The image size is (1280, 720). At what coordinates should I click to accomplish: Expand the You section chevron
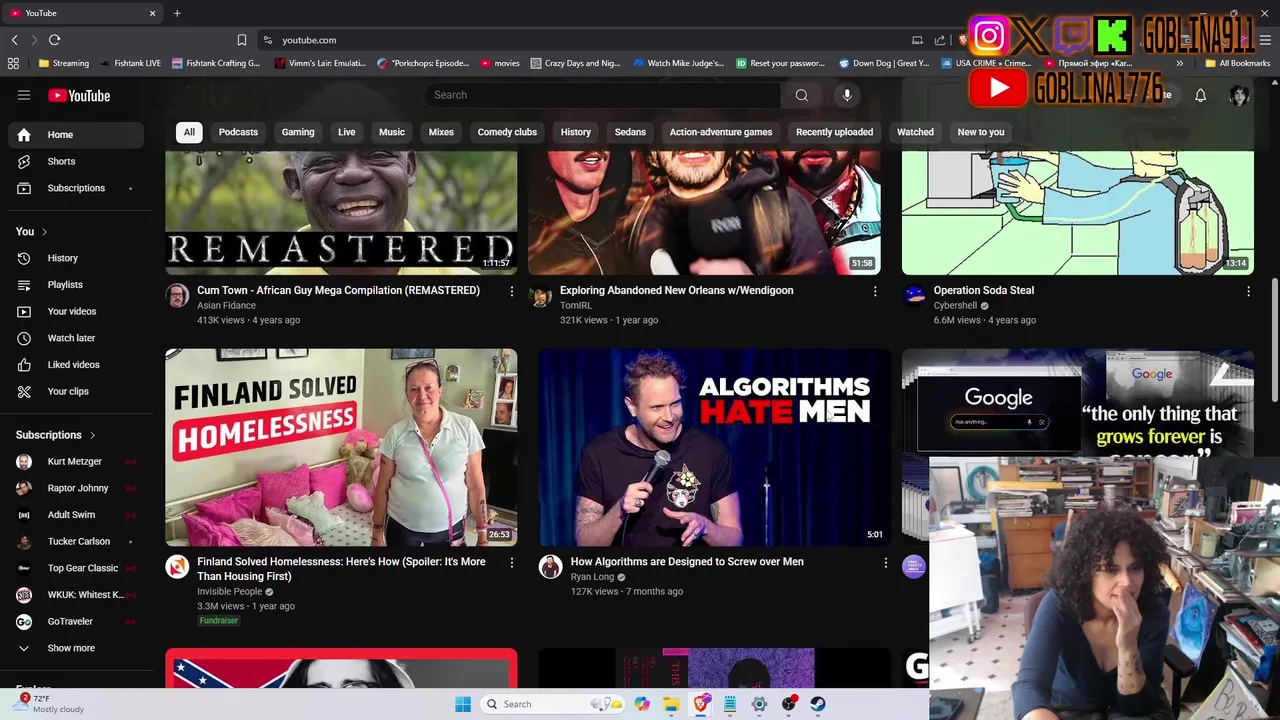tap(44, 232)
